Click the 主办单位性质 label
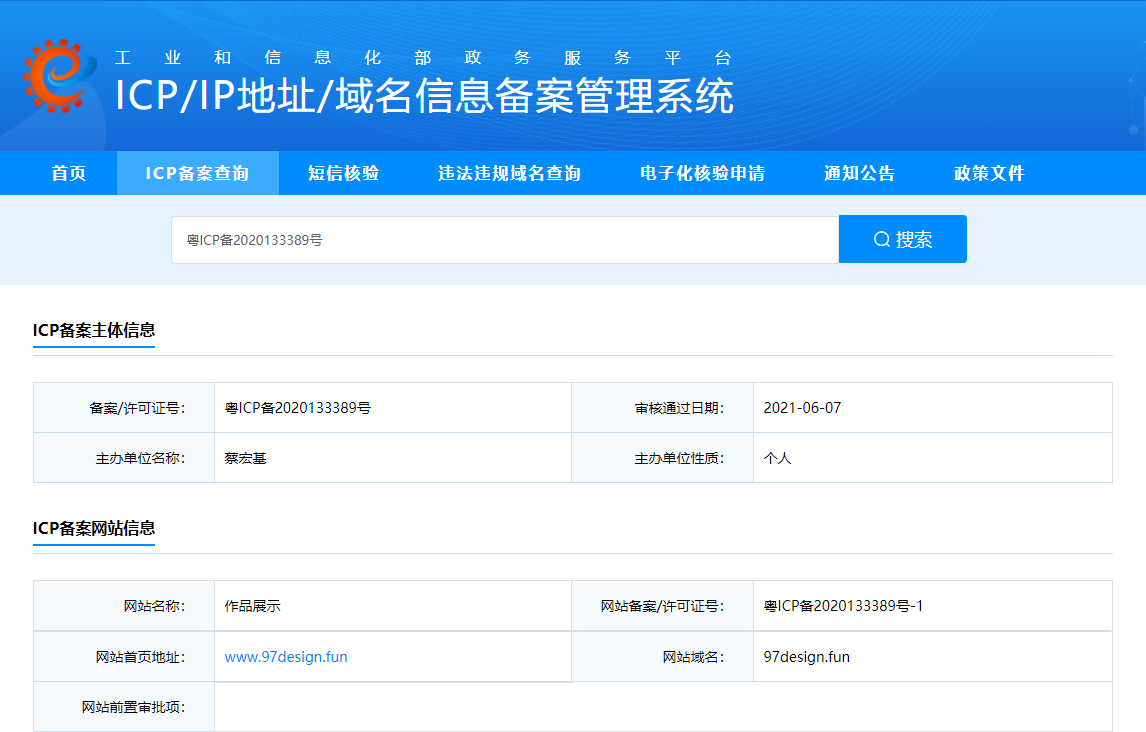 pos(680,458)
